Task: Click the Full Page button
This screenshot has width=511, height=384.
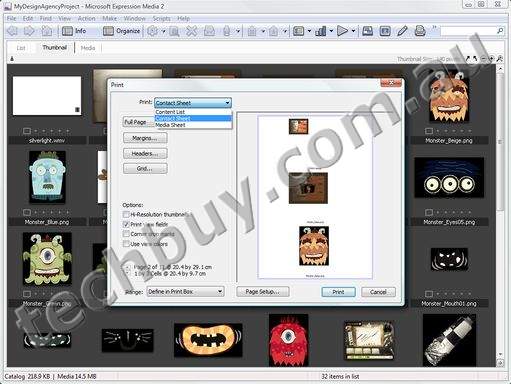Action: click(138, 122)
